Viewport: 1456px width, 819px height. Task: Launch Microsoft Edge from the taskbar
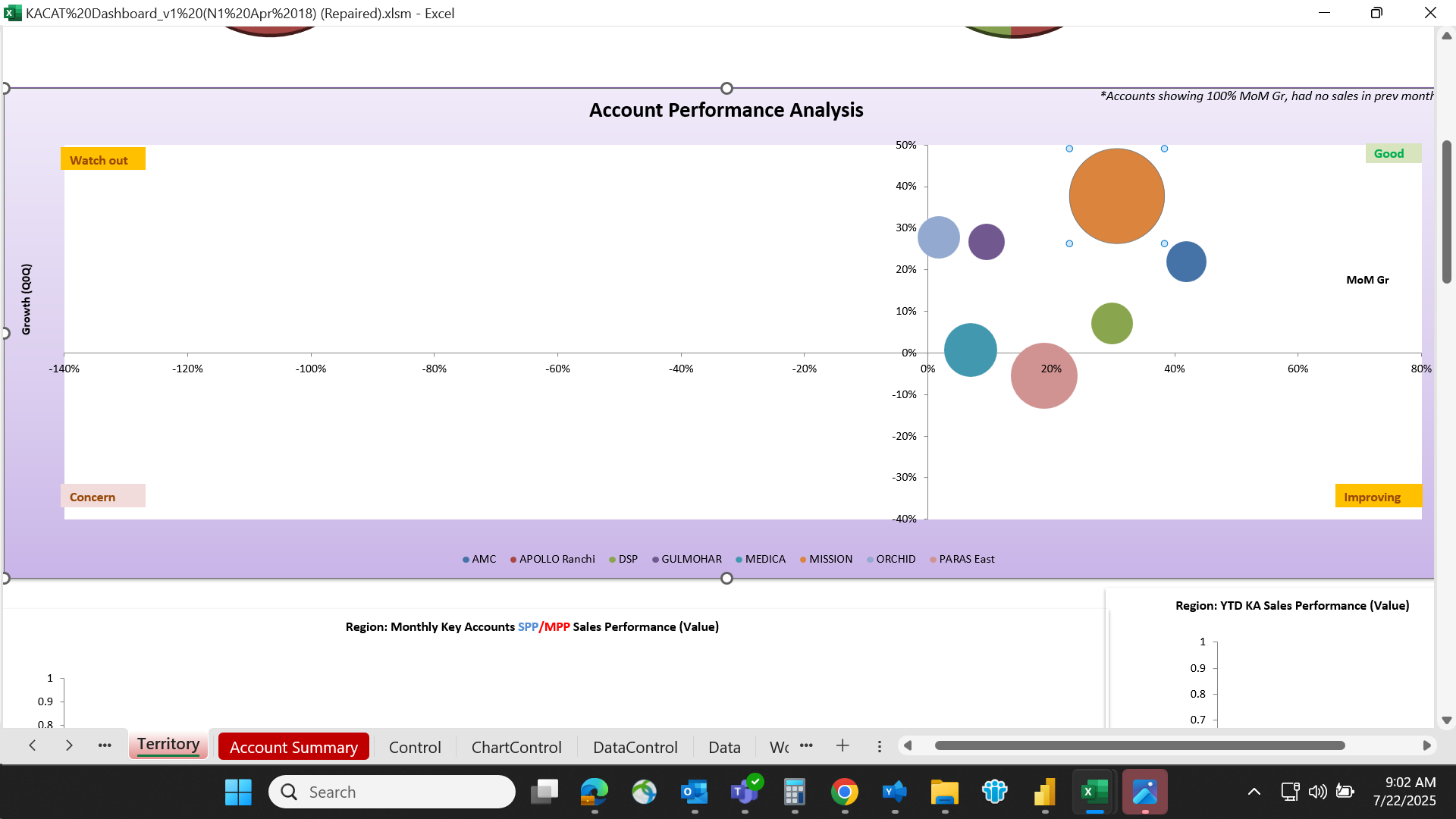coord(595,792)
